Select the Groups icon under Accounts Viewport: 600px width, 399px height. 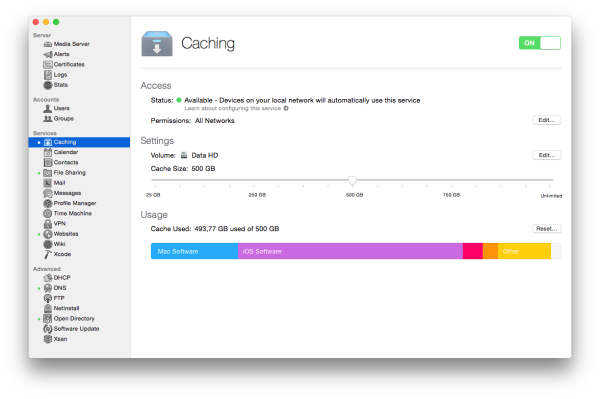[47, 119]
